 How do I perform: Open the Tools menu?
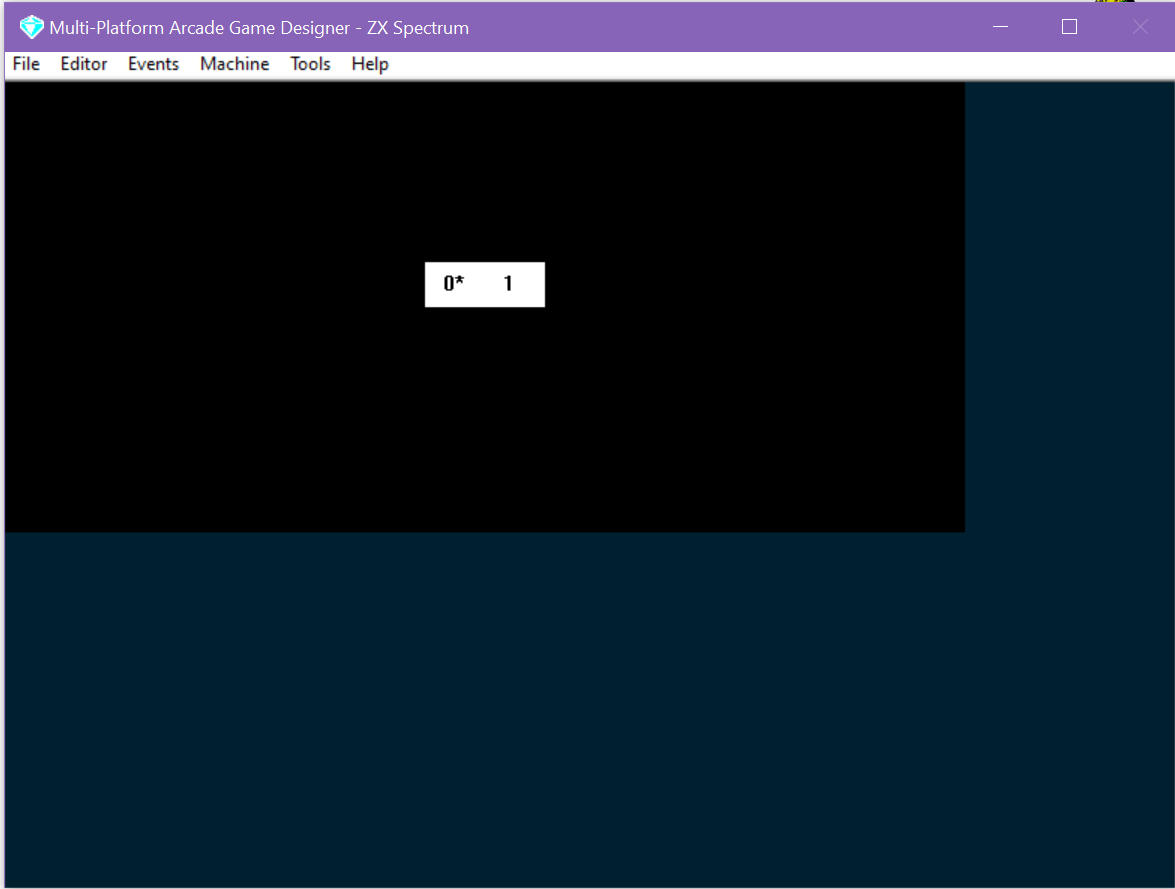(310, 64)
